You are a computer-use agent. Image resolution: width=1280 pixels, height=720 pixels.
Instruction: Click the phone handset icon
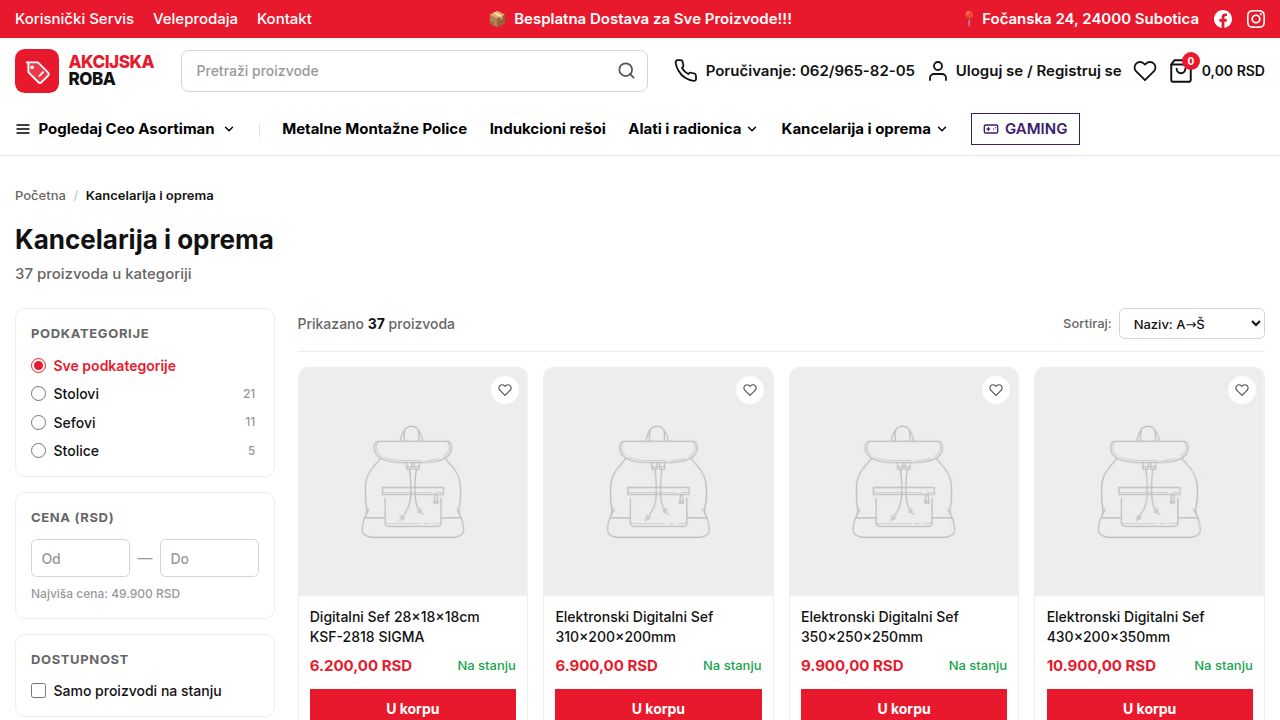point(685,71)
